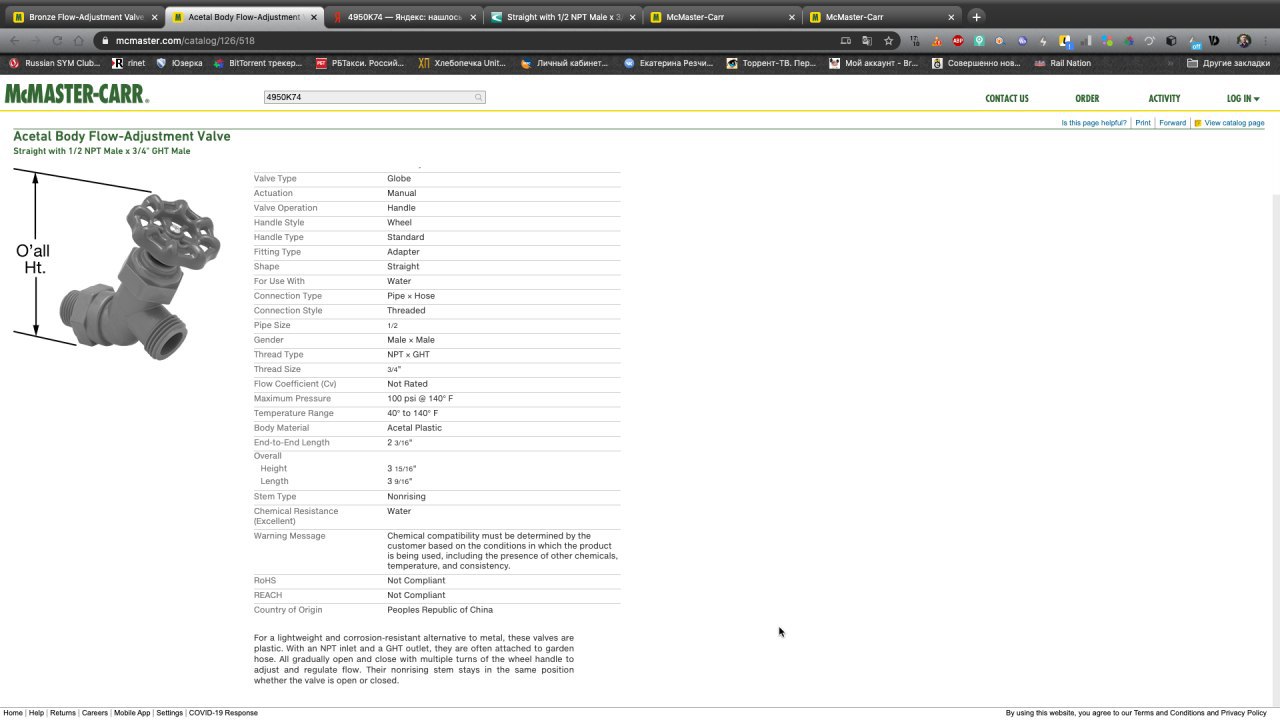
Task: Click the Print link
Action: coord(1143,123)
